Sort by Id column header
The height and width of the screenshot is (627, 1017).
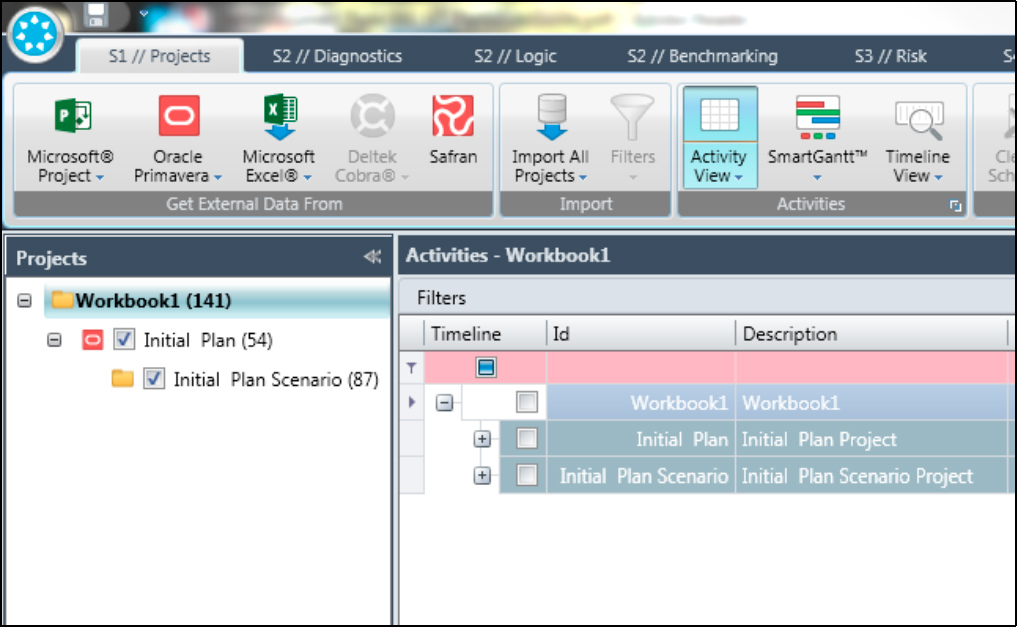[x=641, y=334]
